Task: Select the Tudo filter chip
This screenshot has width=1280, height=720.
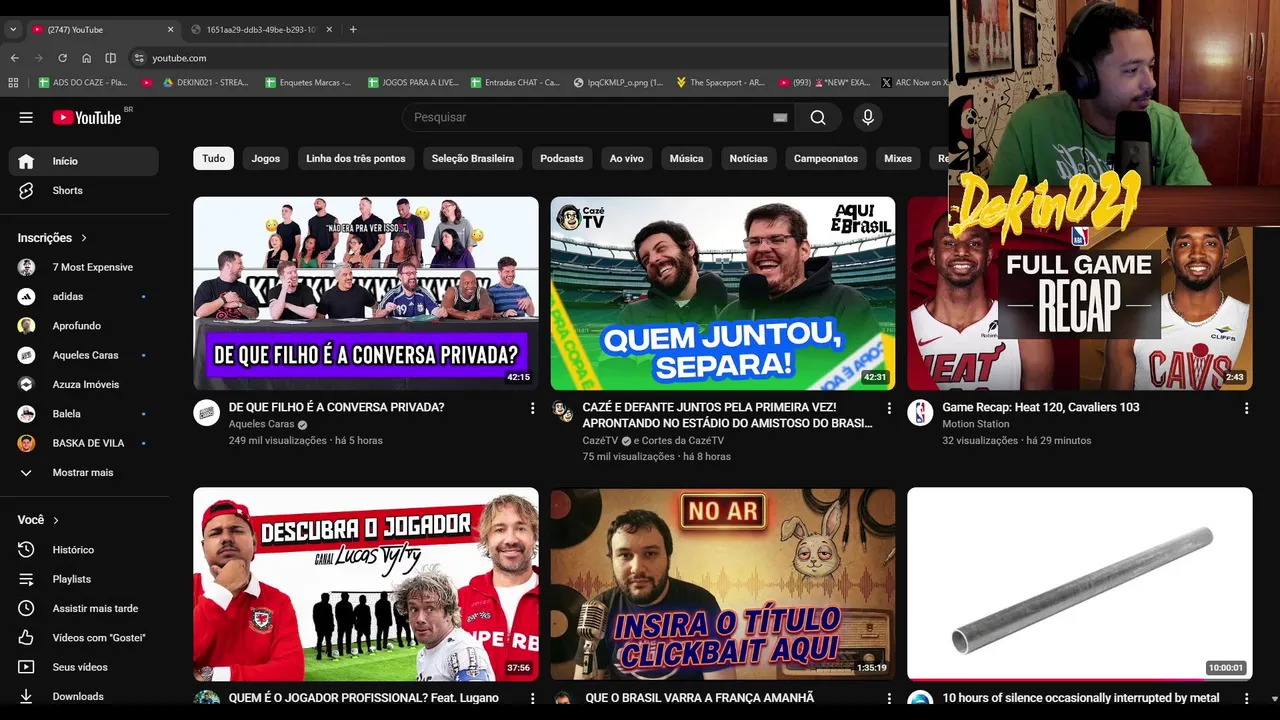Action: point(214,158)
